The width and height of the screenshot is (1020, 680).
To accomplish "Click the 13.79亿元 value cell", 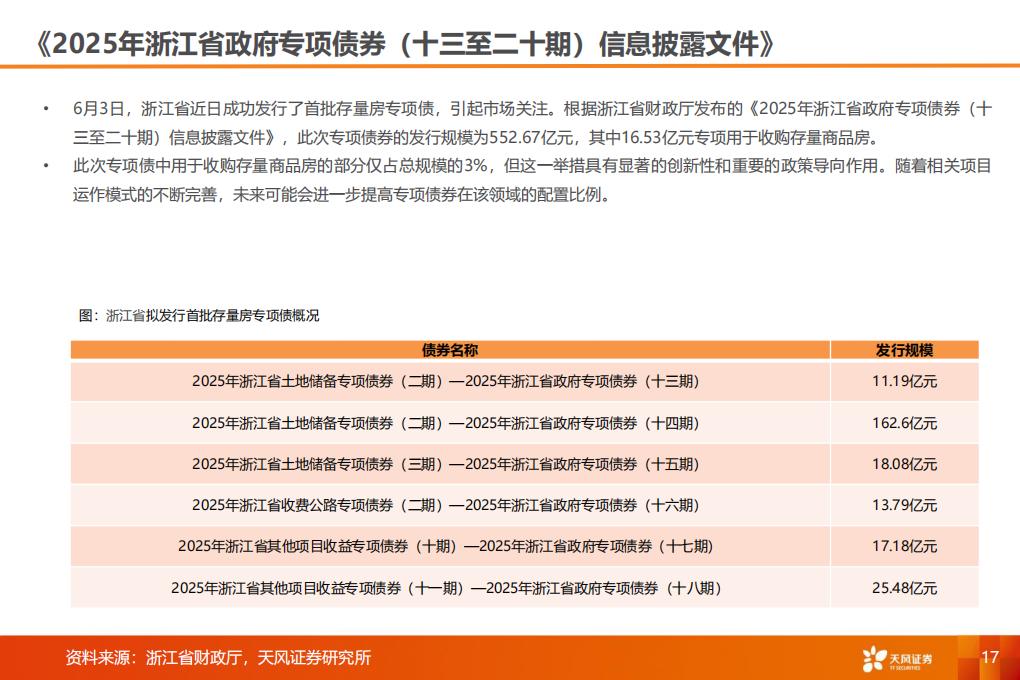I will coord(904,505).
